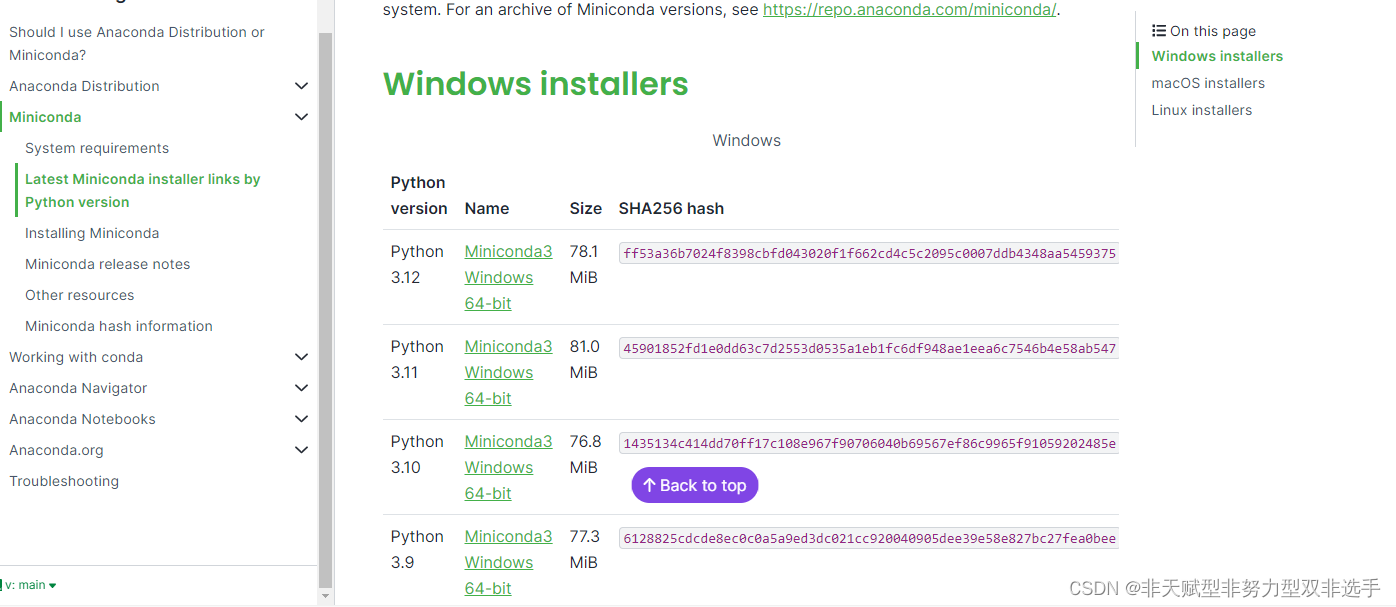Jump to macOS installers in page contents

[1208, 83]
